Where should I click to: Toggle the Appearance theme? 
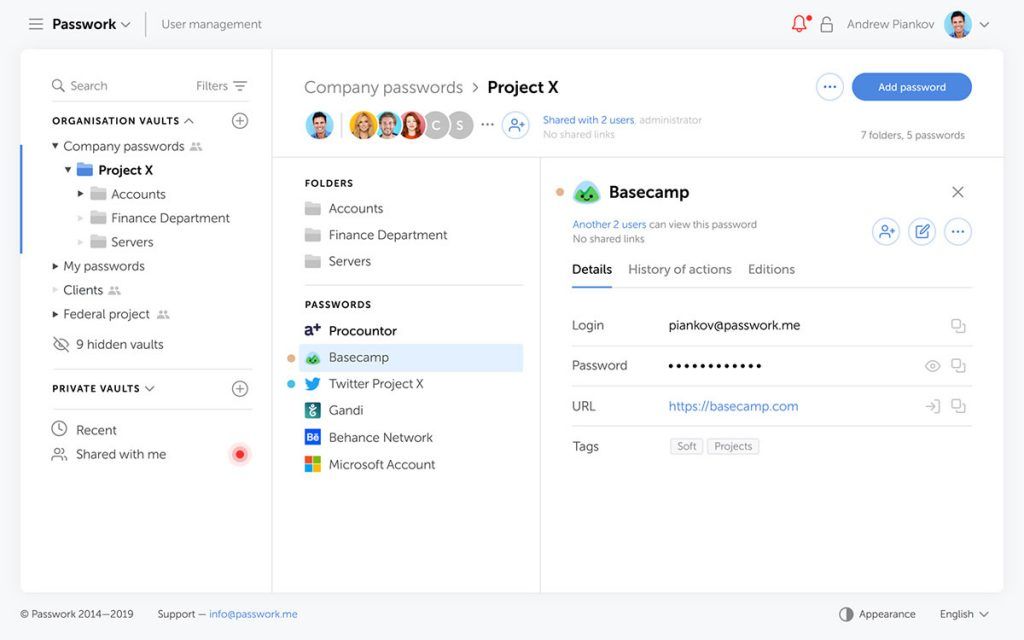(877, 614)
